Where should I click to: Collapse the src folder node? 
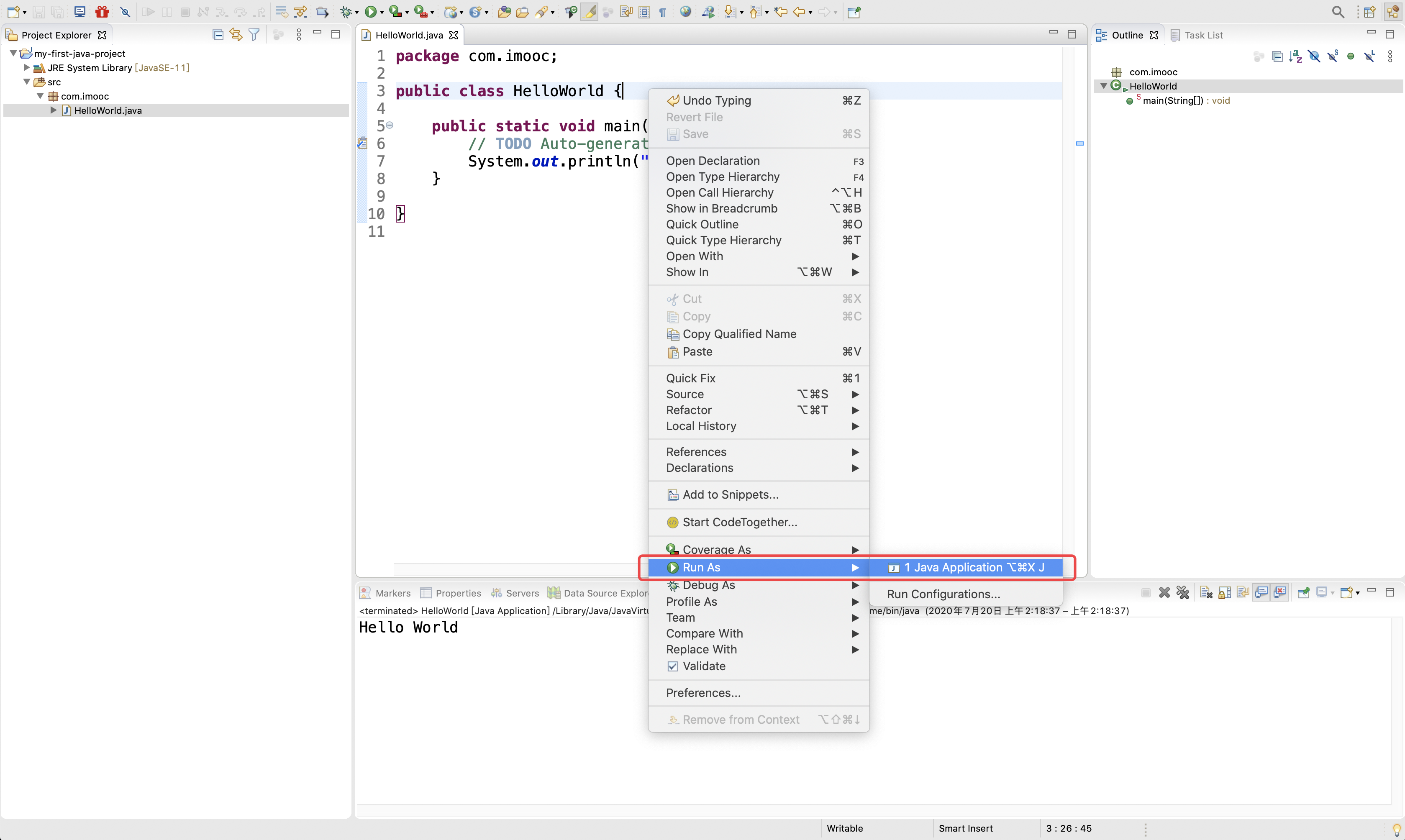[27, 82]
